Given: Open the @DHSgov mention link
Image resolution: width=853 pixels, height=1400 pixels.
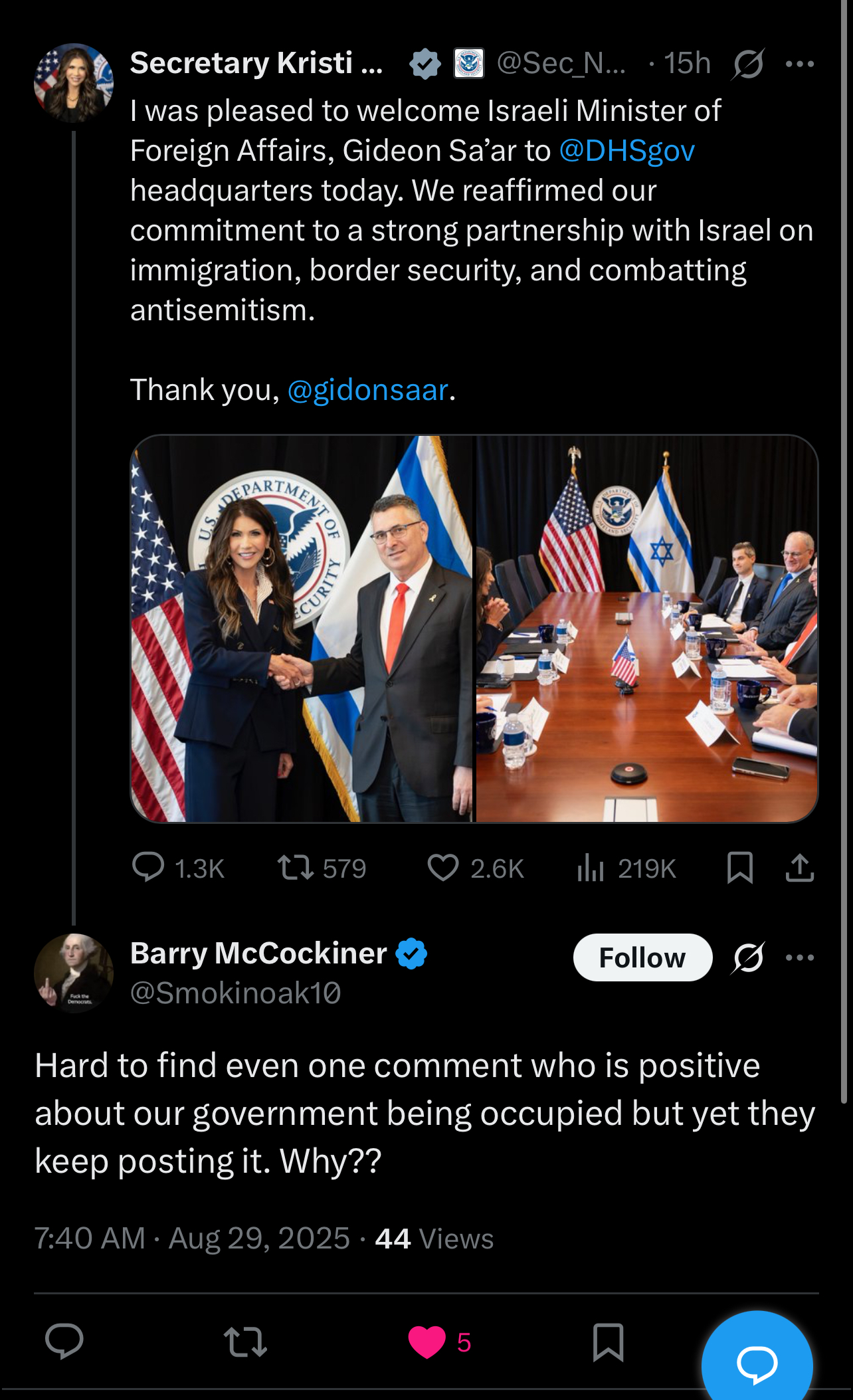Looking at the screenshot, I should [x=626, y=151].
